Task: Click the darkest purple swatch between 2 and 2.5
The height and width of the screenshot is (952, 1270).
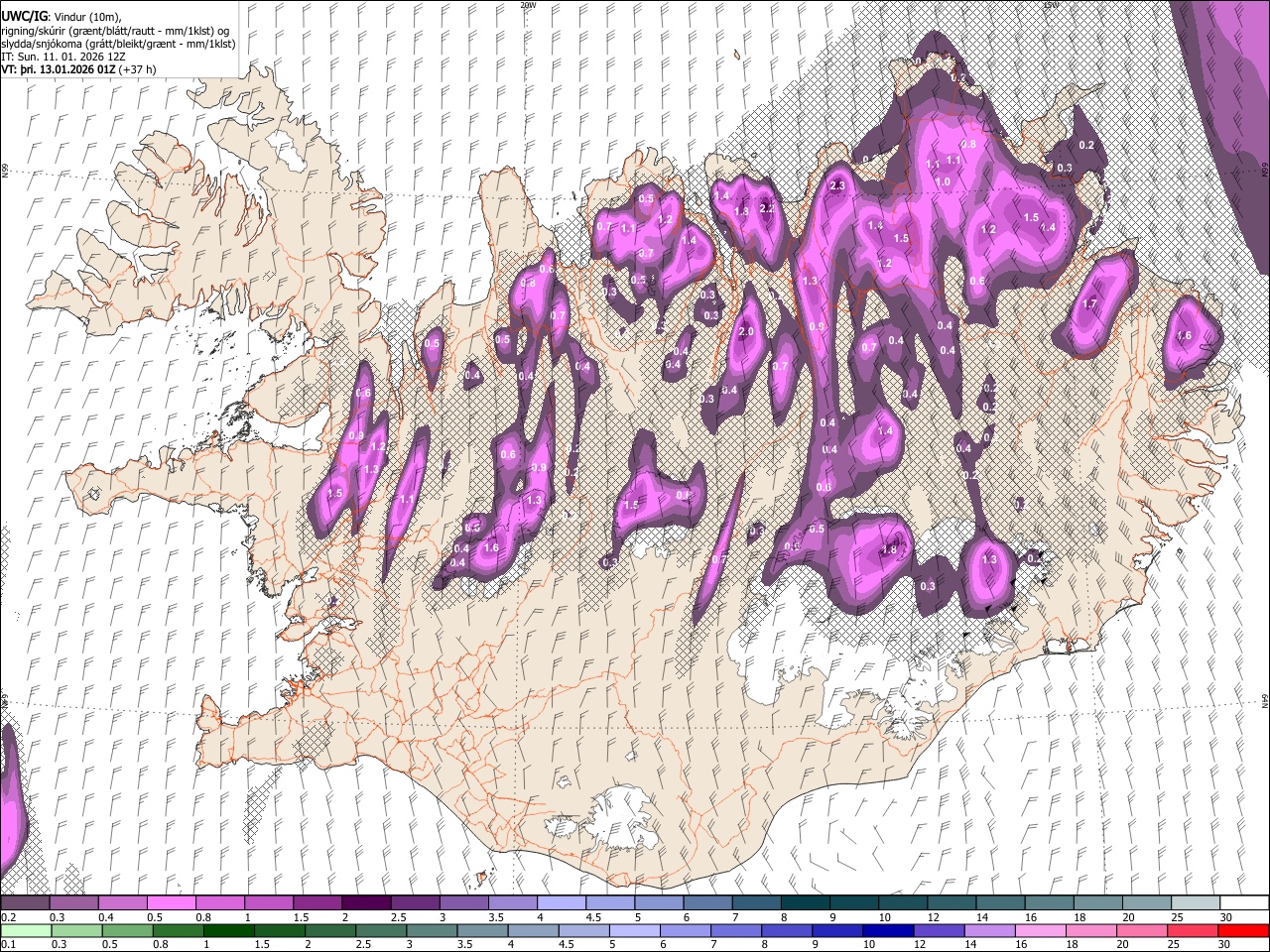Action: [366, 902]
